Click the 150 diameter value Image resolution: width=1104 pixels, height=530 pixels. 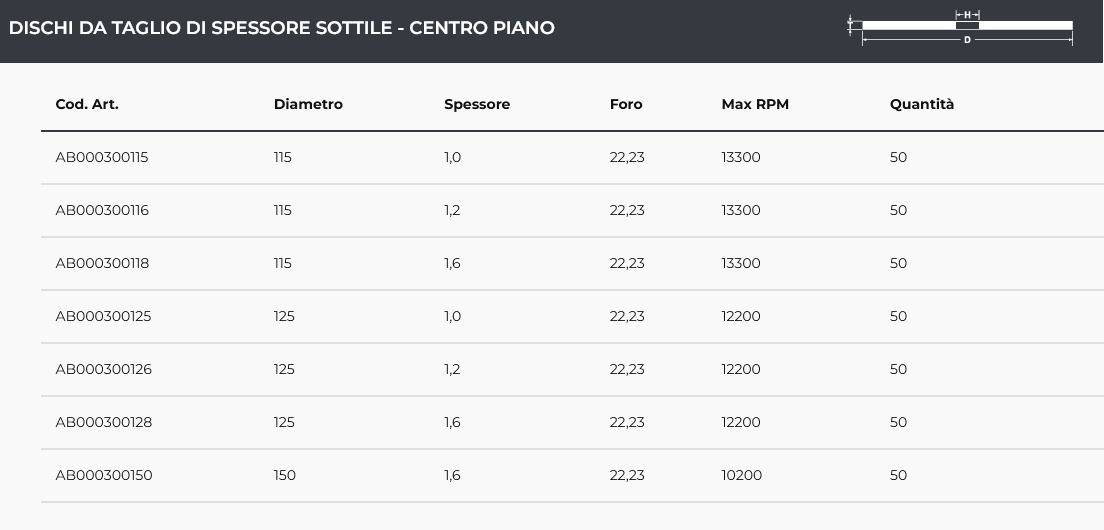point(285,476)
